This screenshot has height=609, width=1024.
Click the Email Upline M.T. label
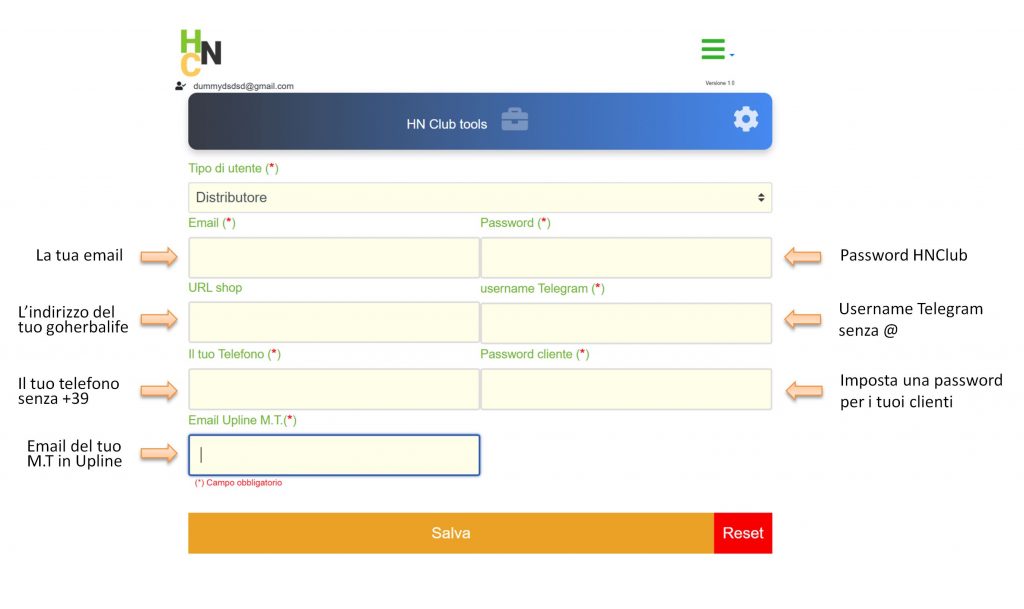(x=242, y=420)
